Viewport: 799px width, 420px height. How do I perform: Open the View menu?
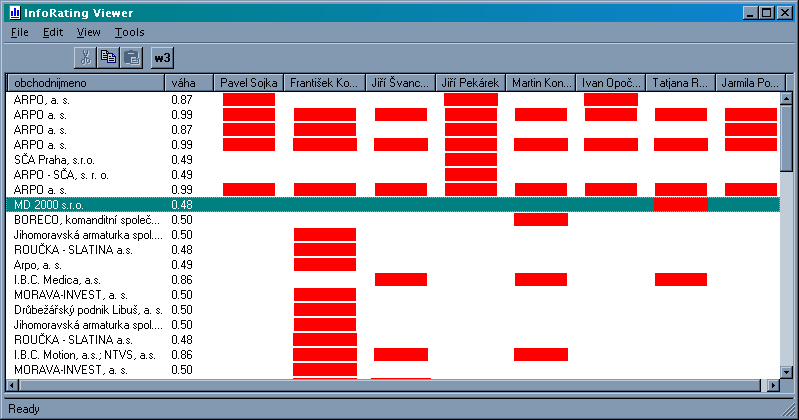[88, 32]
